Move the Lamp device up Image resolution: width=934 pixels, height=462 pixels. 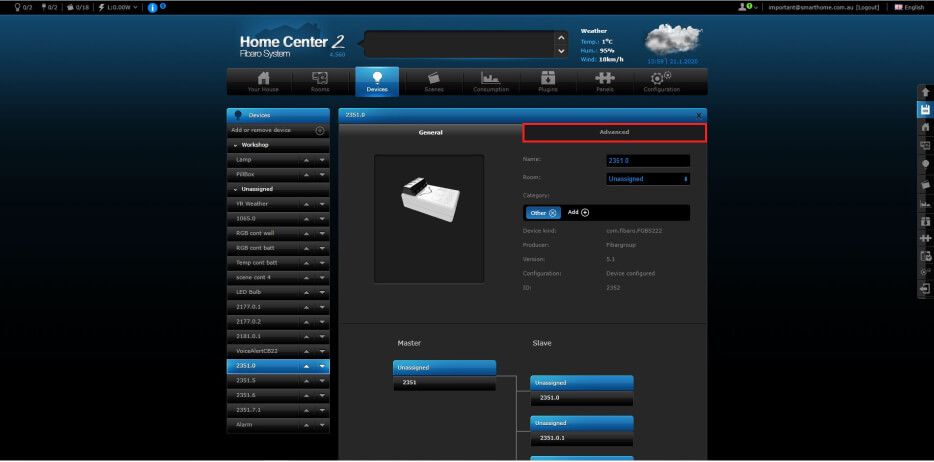click(307, 160)
